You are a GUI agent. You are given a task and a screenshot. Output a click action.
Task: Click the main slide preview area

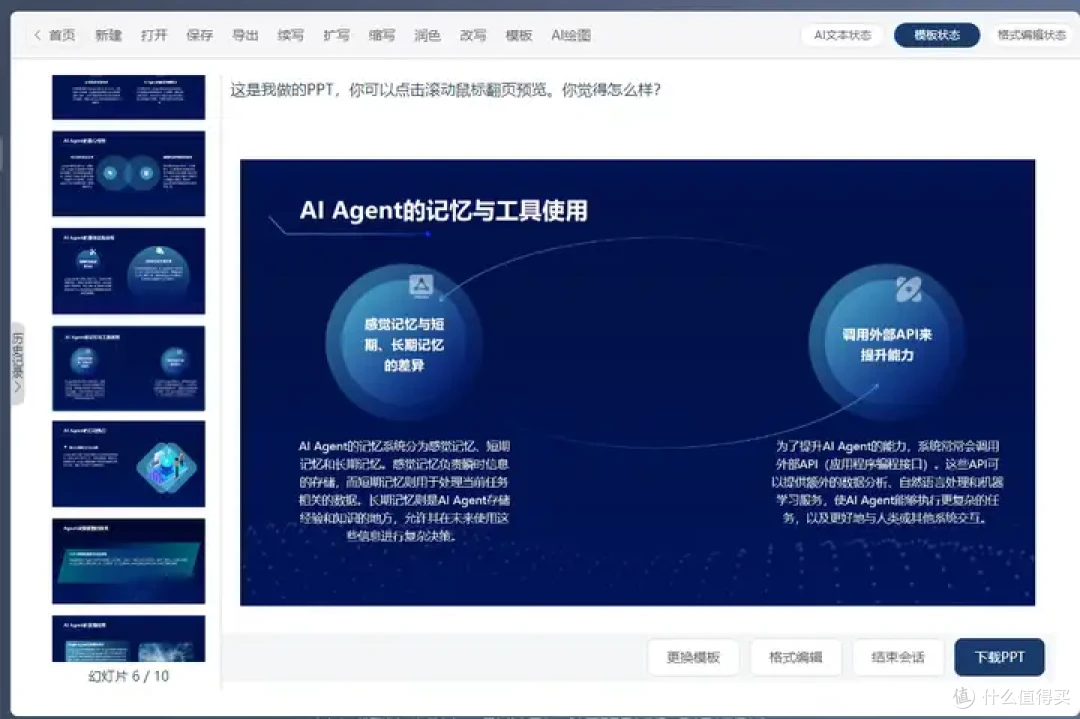click(637, 382)
